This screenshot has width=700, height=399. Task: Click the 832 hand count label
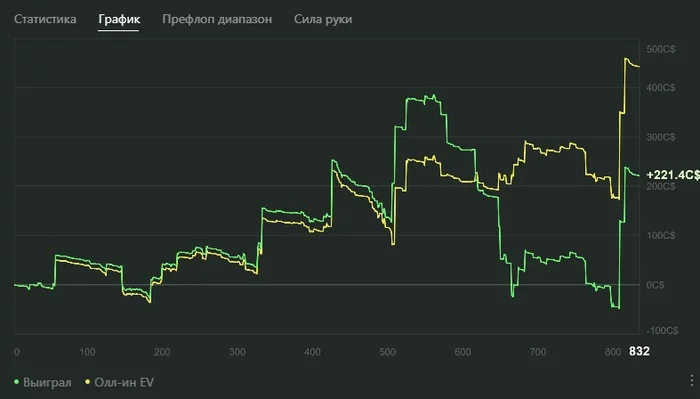639,351
